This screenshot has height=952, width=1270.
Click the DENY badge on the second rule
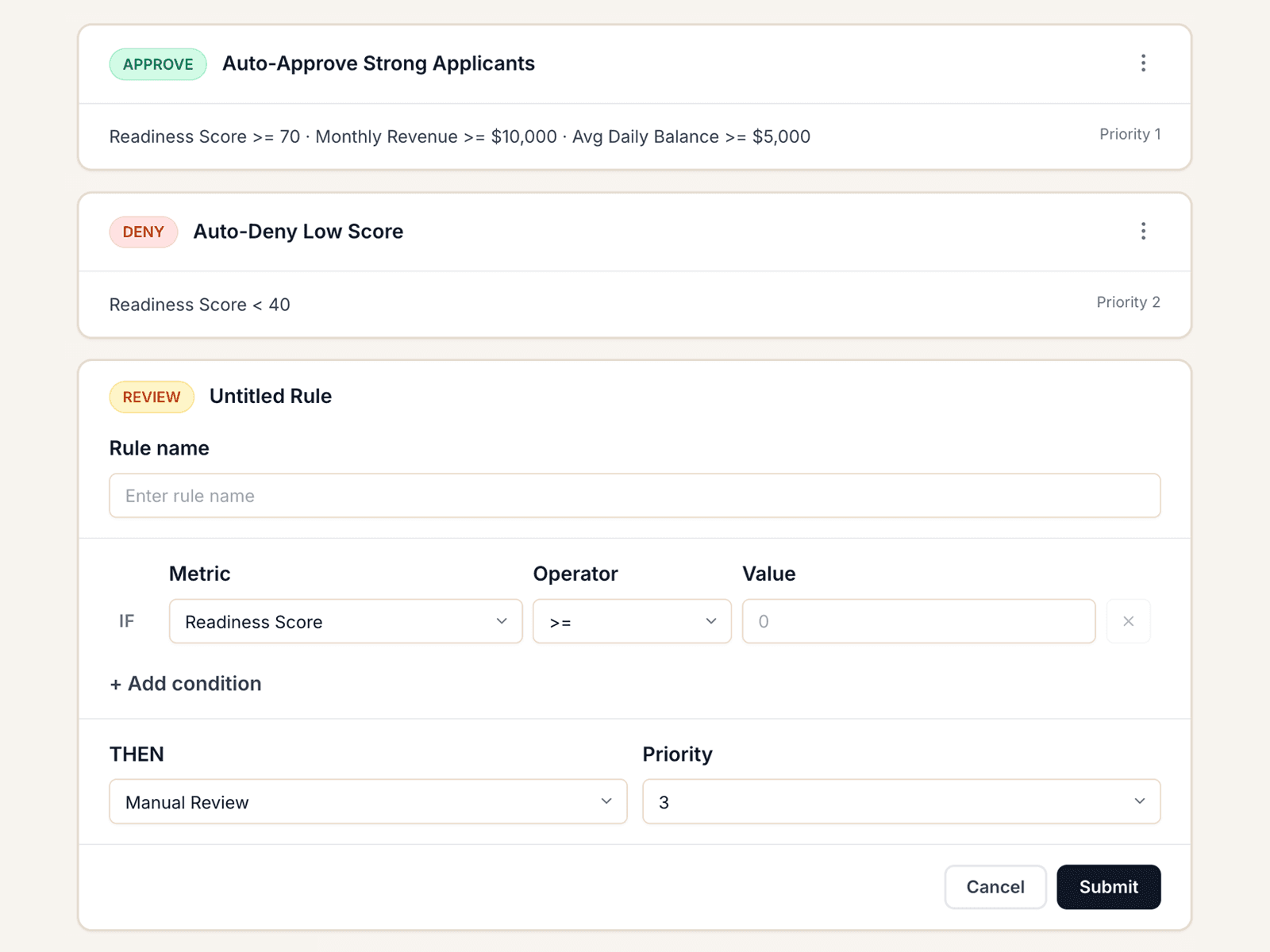[144, 232]
